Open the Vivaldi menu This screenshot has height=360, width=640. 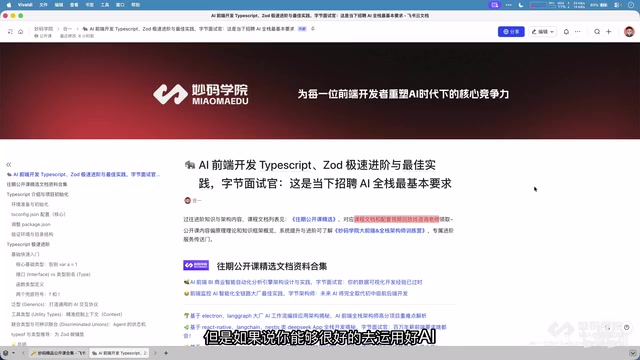(25, 5)
